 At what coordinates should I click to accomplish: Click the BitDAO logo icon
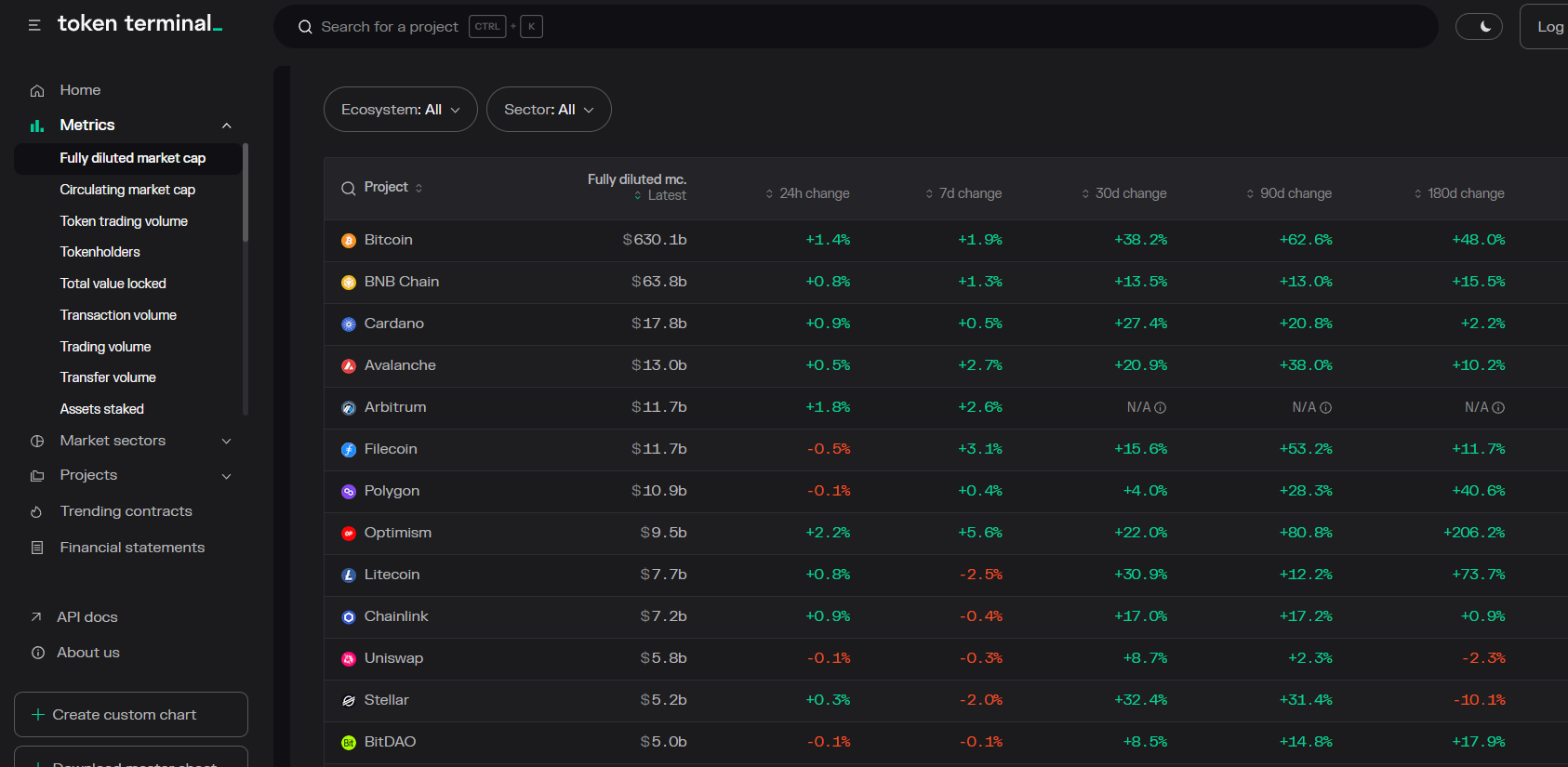[349, 743]
